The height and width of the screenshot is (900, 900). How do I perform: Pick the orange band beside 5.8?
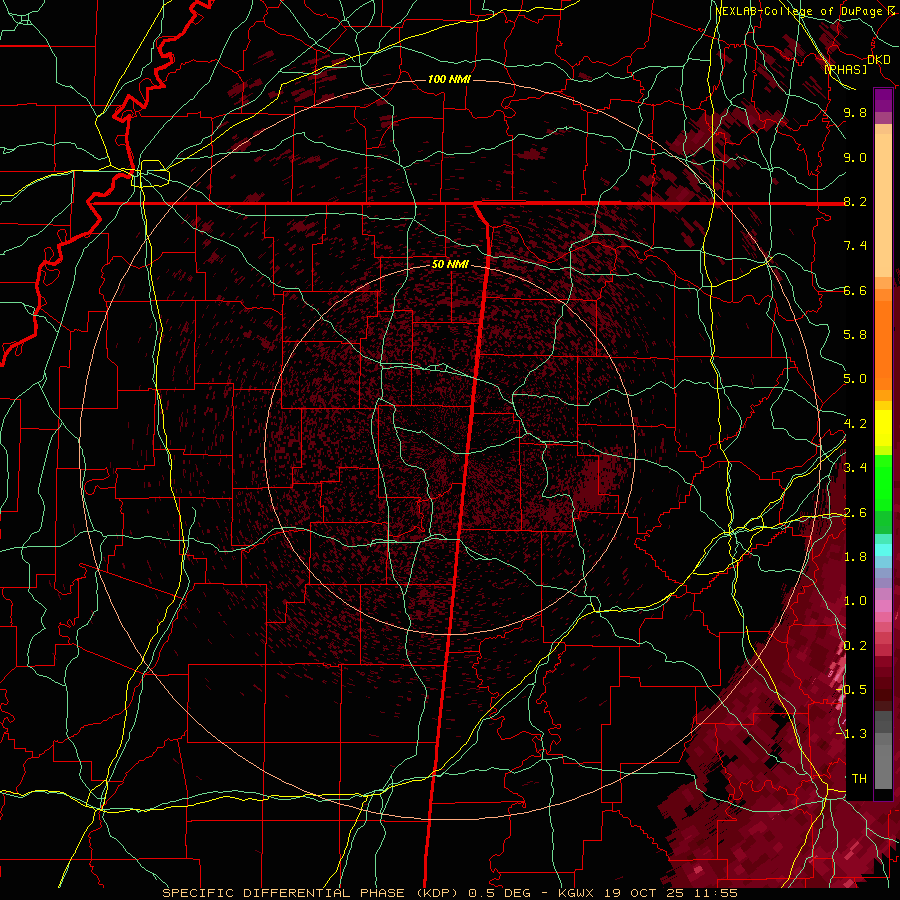point(883,344)
